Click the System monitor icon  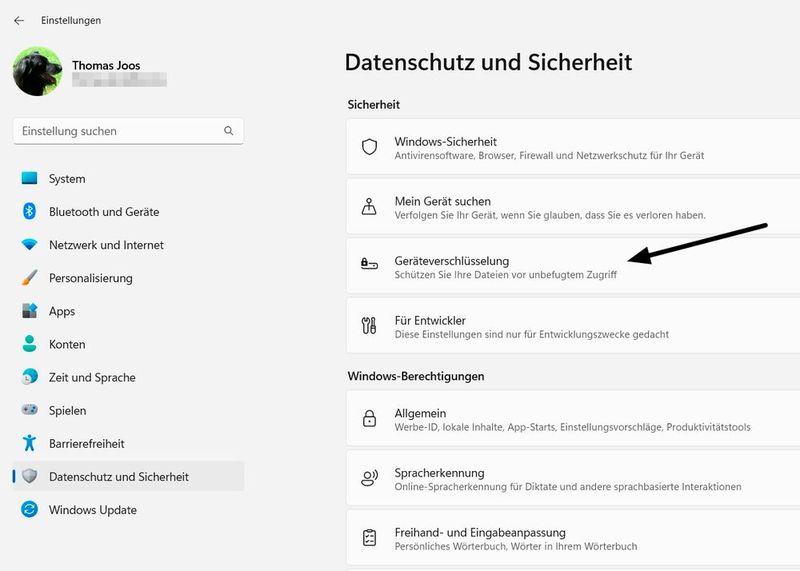(x=30, y=178)
